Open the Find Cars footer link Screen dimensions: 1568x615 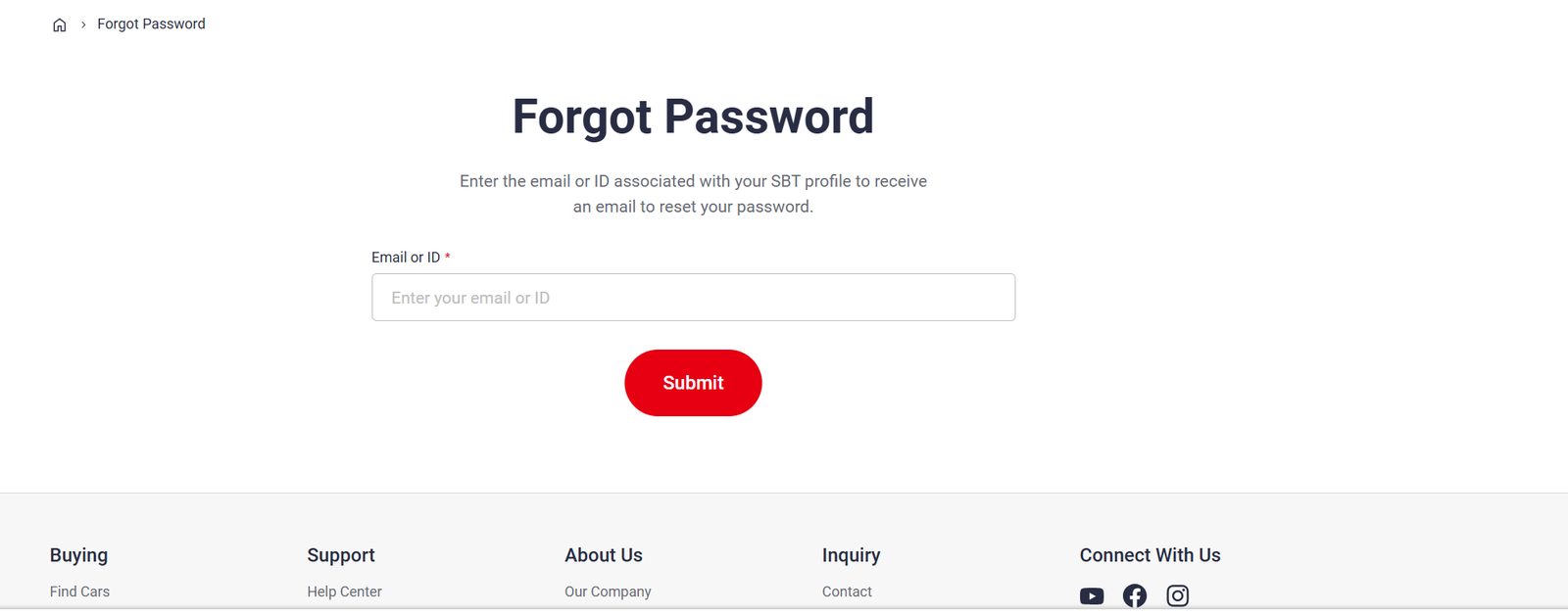coord(79,591)
